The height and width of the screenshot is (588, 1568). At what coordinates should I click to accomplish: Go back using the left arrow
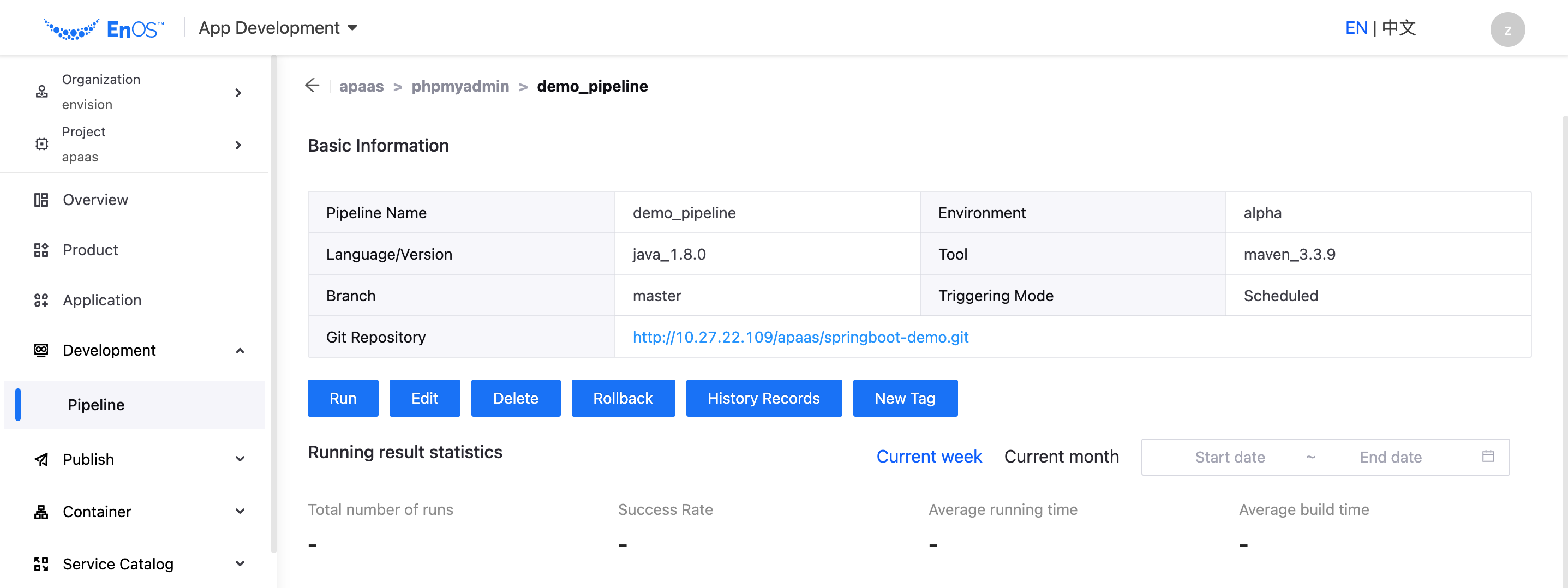pyautogui.click(x=312, y=86)
